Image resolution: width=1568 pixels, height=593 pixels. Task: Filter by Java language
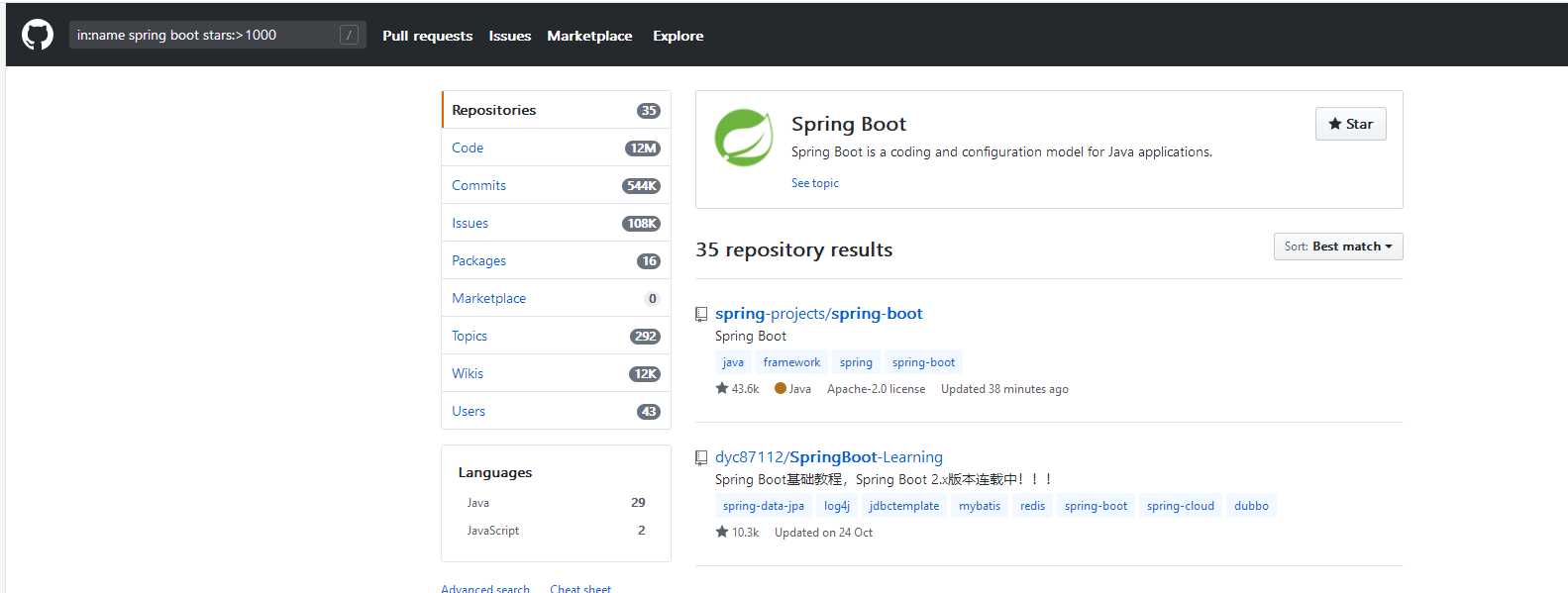point(556,503)
